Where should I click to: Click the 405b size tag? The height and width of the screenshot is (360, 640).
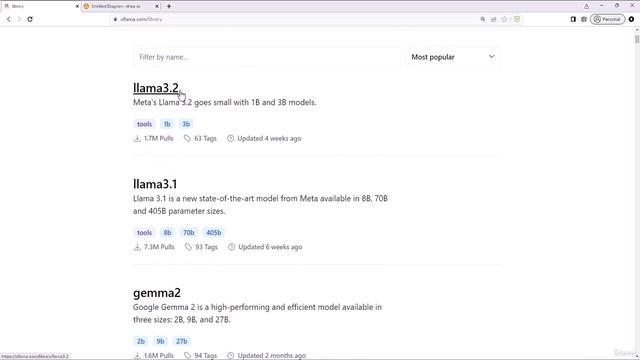pos(213,232)
